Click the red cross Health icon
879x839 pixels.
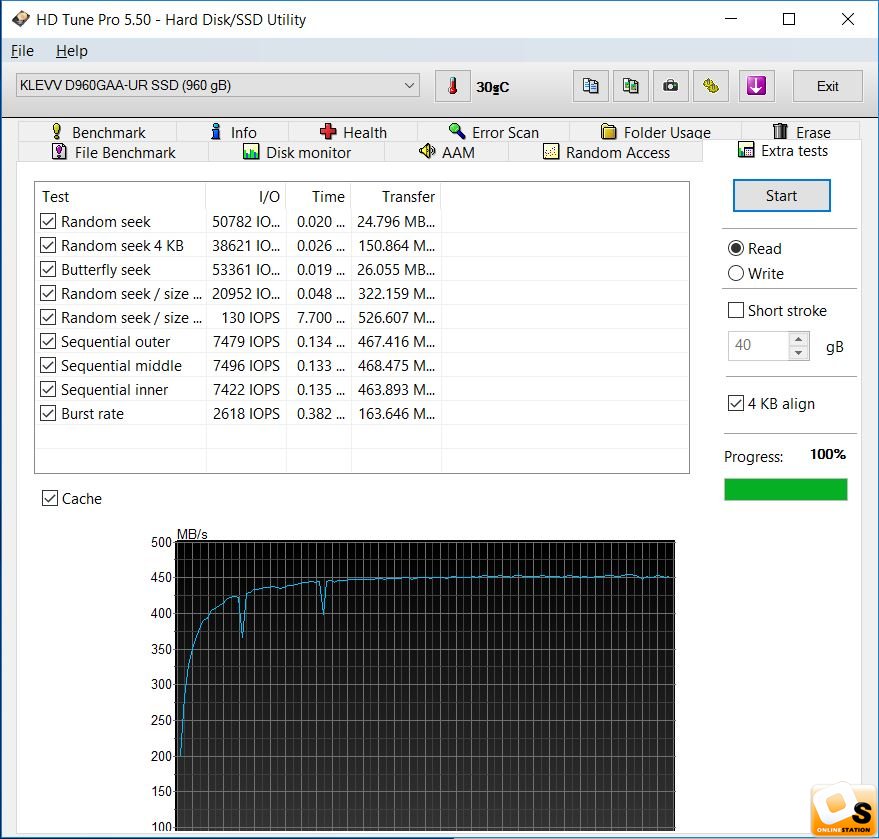328,132
